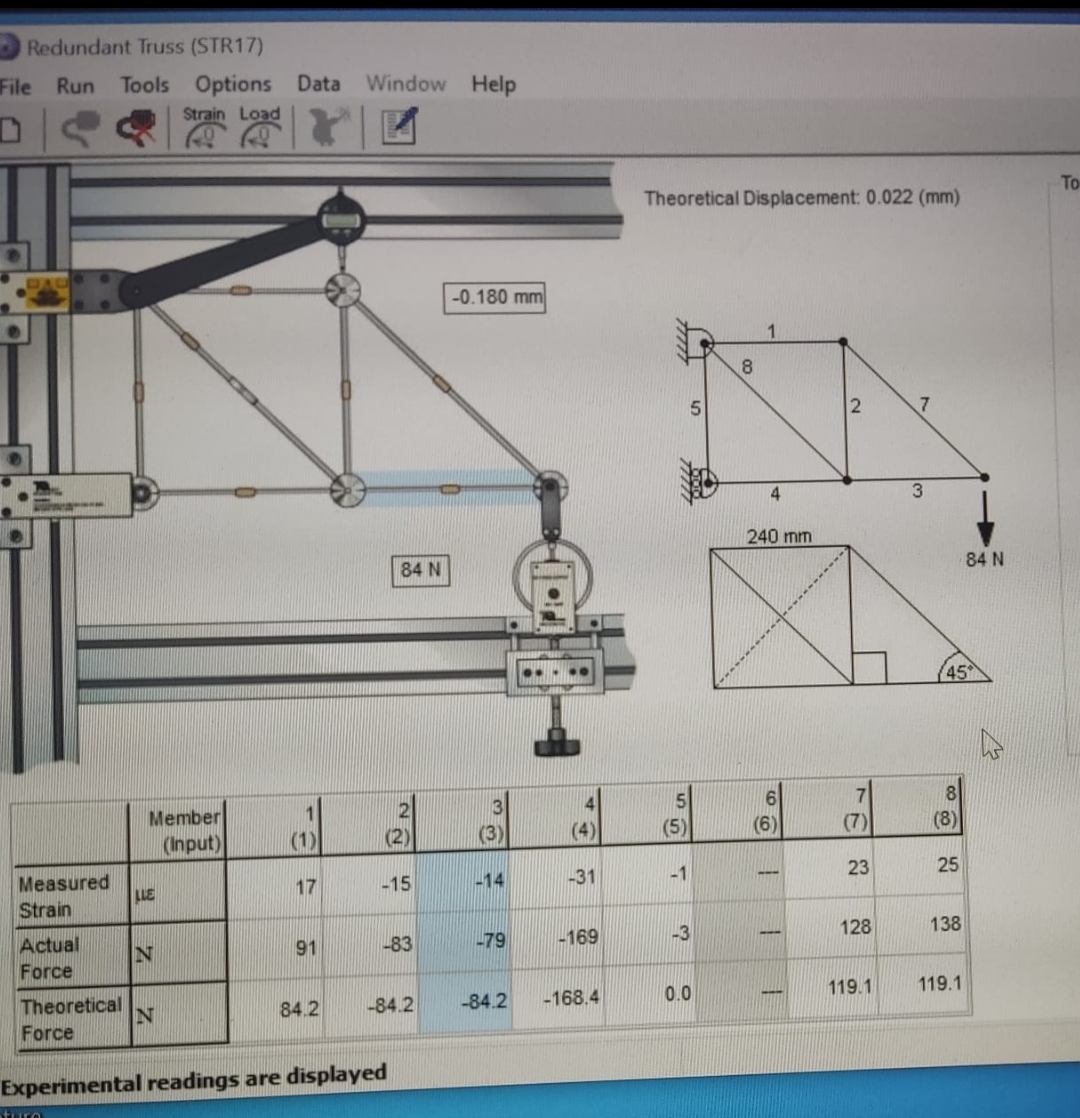Viewport: 1080px width, 1118px height.
Task: Select the grayed extraction tool icon
Action: pos(328,126)
